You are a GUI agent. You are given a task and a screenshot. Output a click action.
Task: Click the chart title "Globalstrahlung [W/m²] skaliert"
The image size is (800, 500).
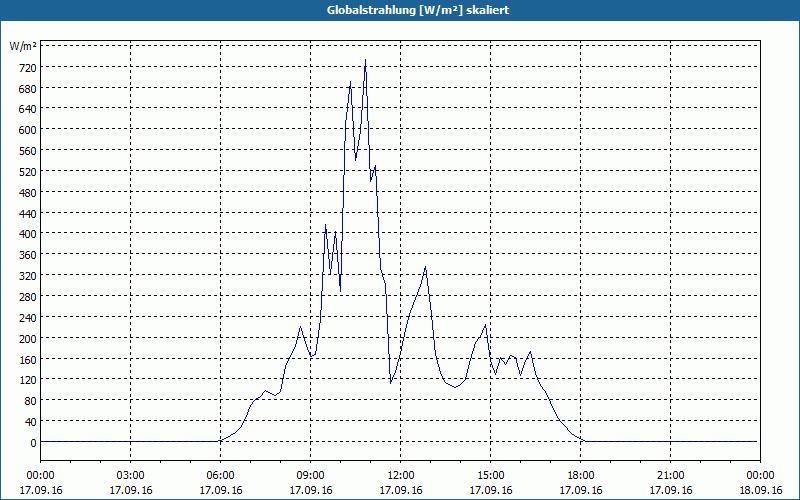pos(418,10)
